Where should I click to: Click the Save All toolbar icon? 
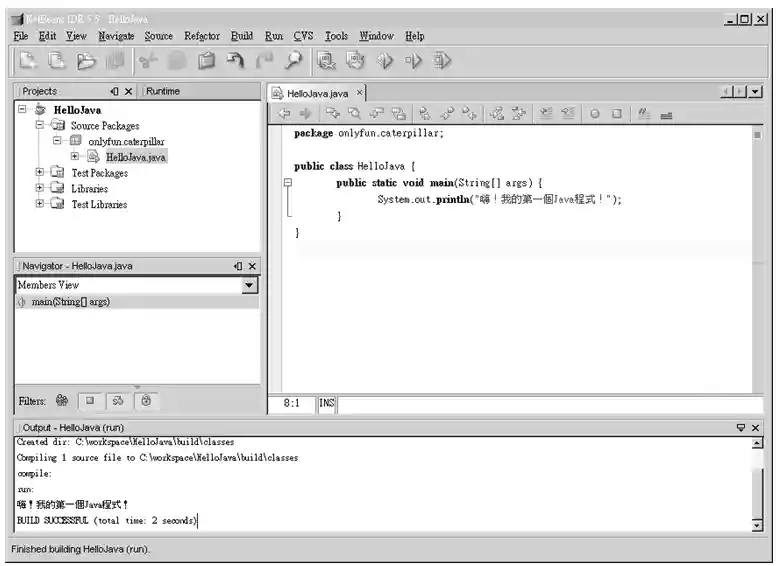pyautogui.click(x=115, y=61)
